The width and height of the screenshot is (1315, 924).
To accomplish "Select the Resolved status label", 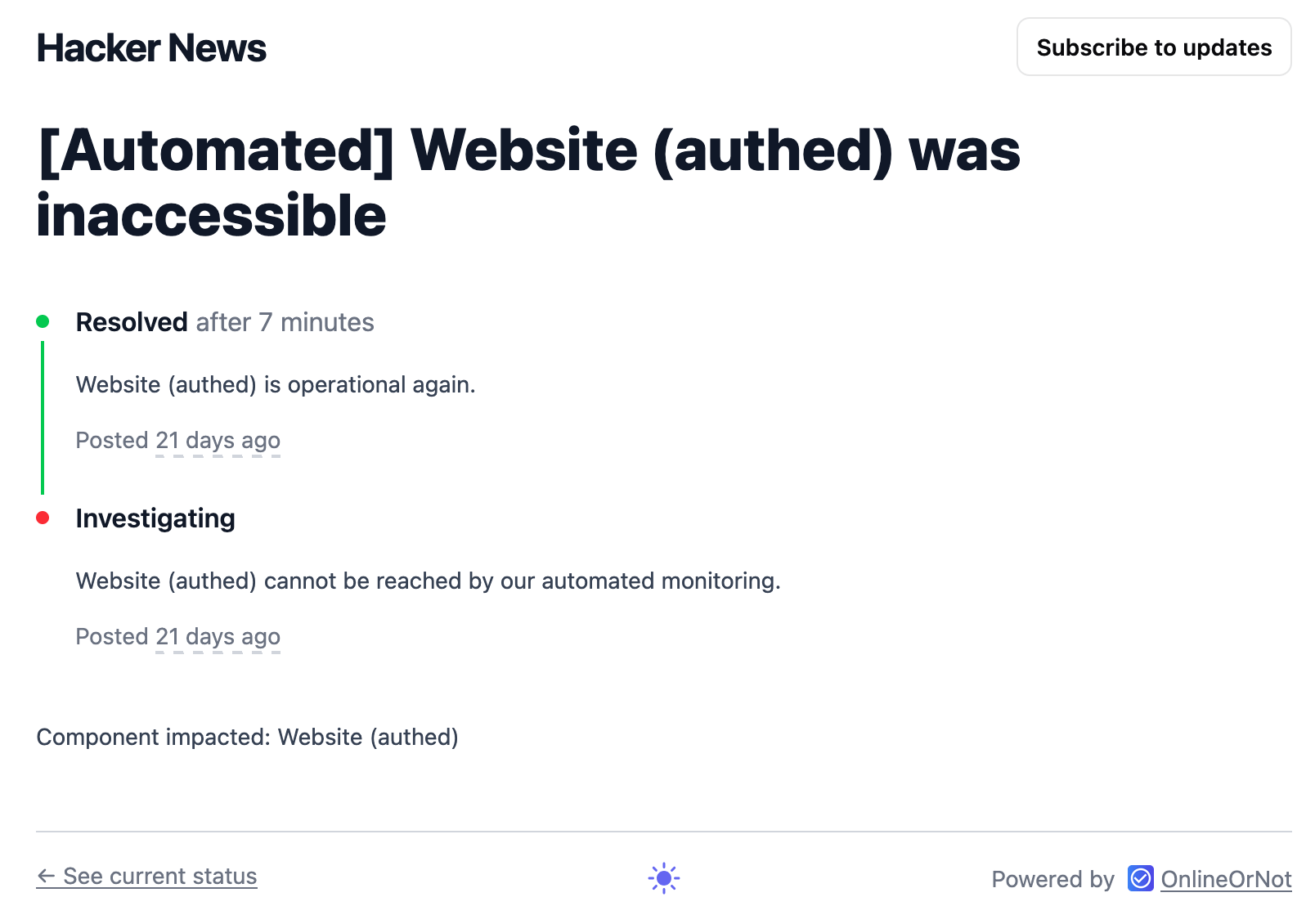I will pos(132,322).
